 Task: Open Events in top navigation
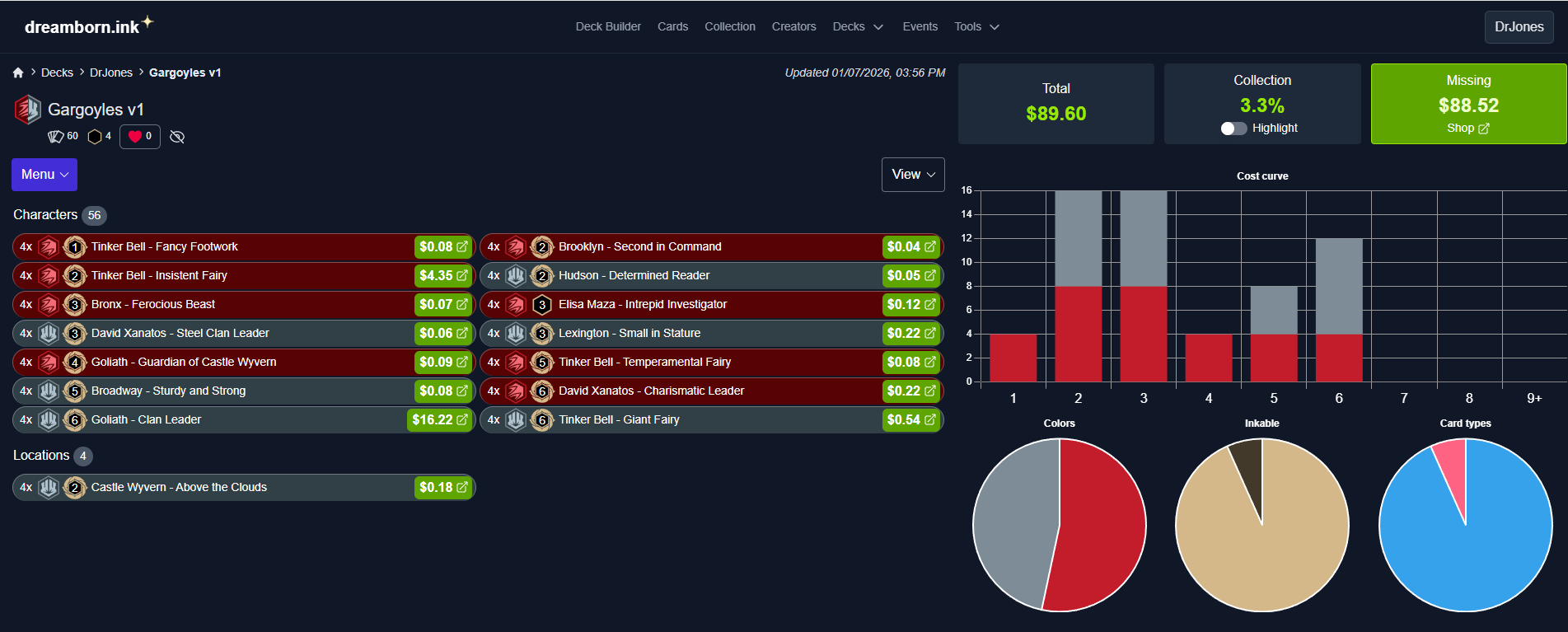click(920, 27)
